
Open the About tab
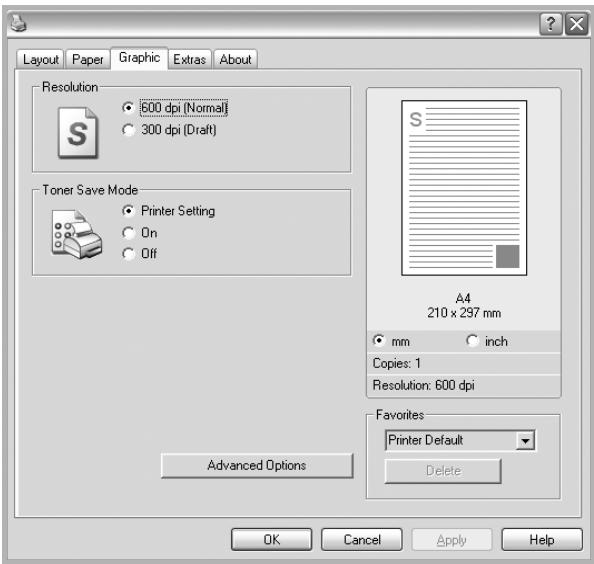pyautogui.click(x=235, y=59)
